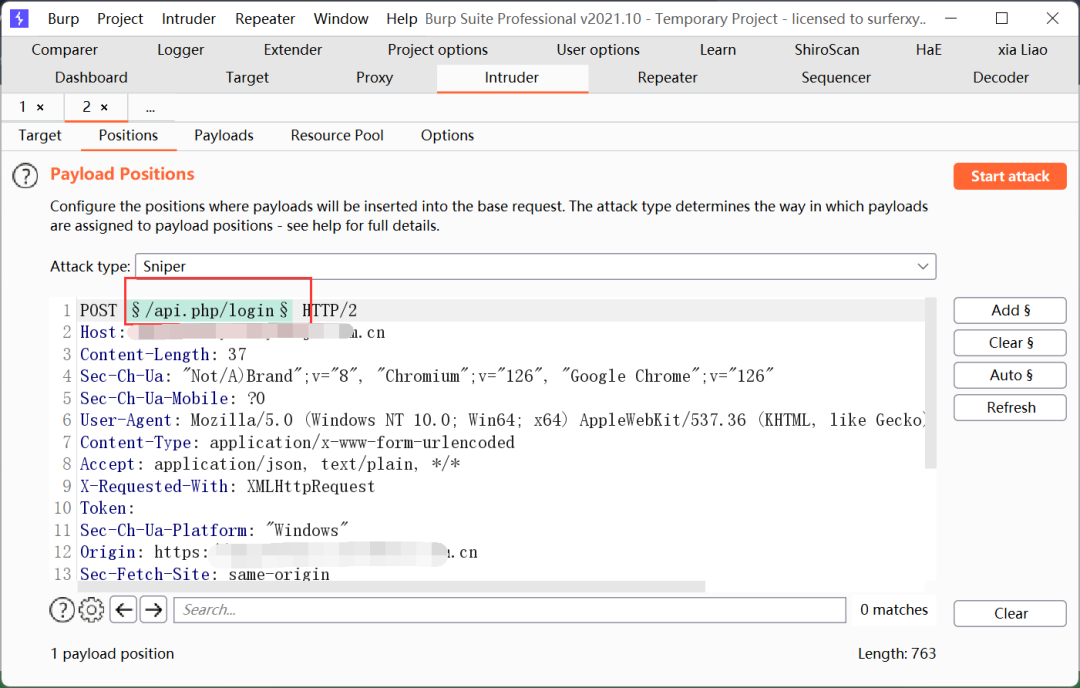Click the Content-Type header line
The image size is (1080, 688).
coord(297,443)
